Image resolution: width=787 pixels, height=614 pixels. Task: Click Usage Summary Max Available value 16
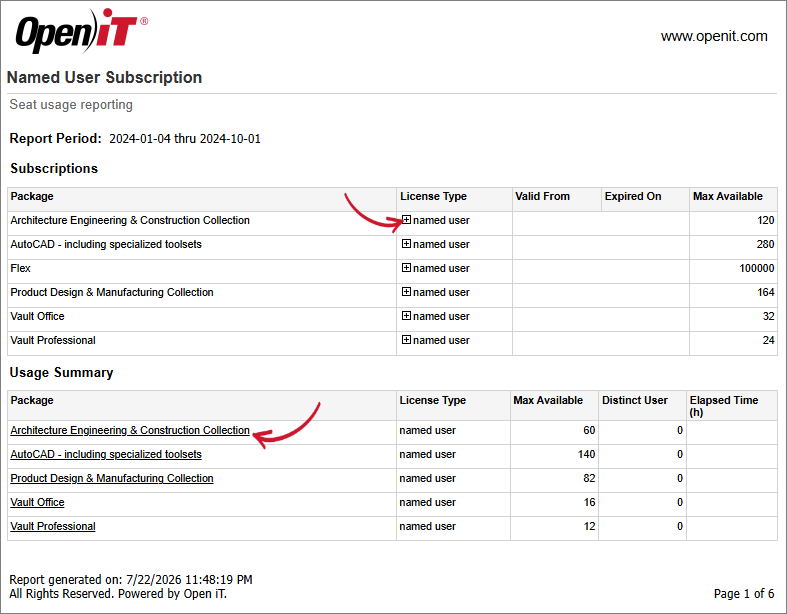coord(589,503)
